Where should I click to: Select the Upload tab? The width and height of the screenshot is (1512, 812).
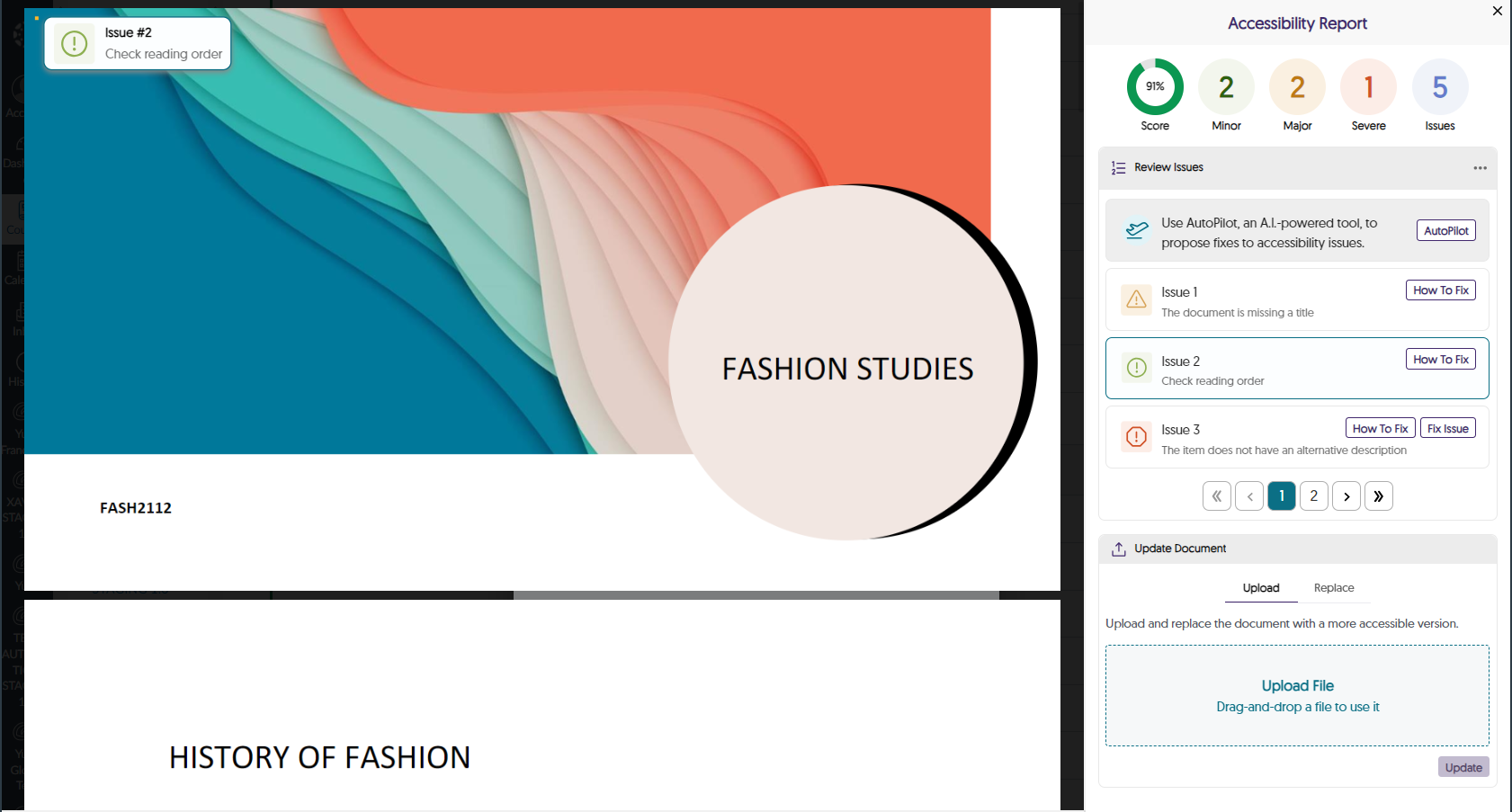[x=1260, y=588]
